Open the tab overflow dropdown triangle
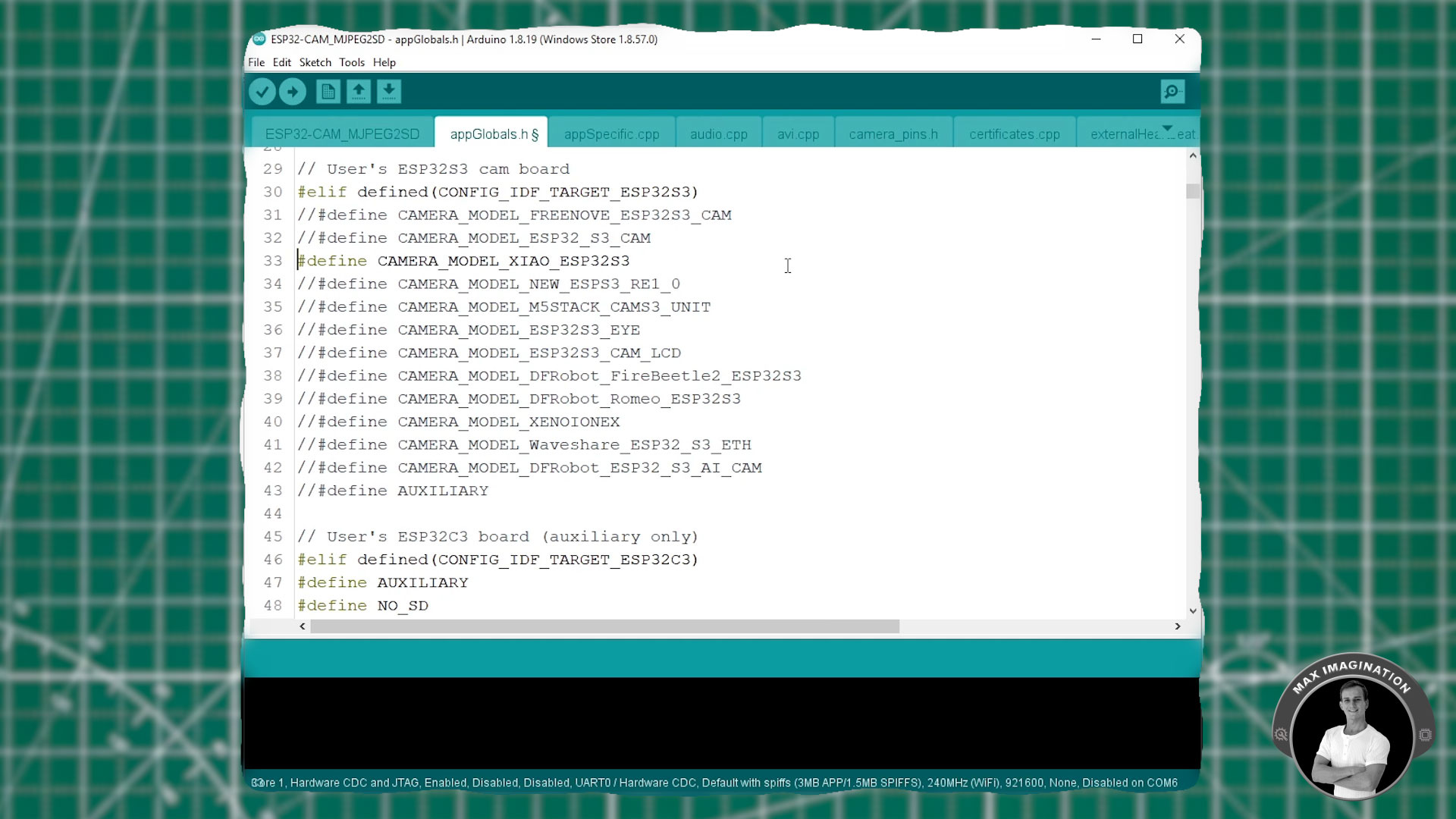 click(x=1169, y=128)
